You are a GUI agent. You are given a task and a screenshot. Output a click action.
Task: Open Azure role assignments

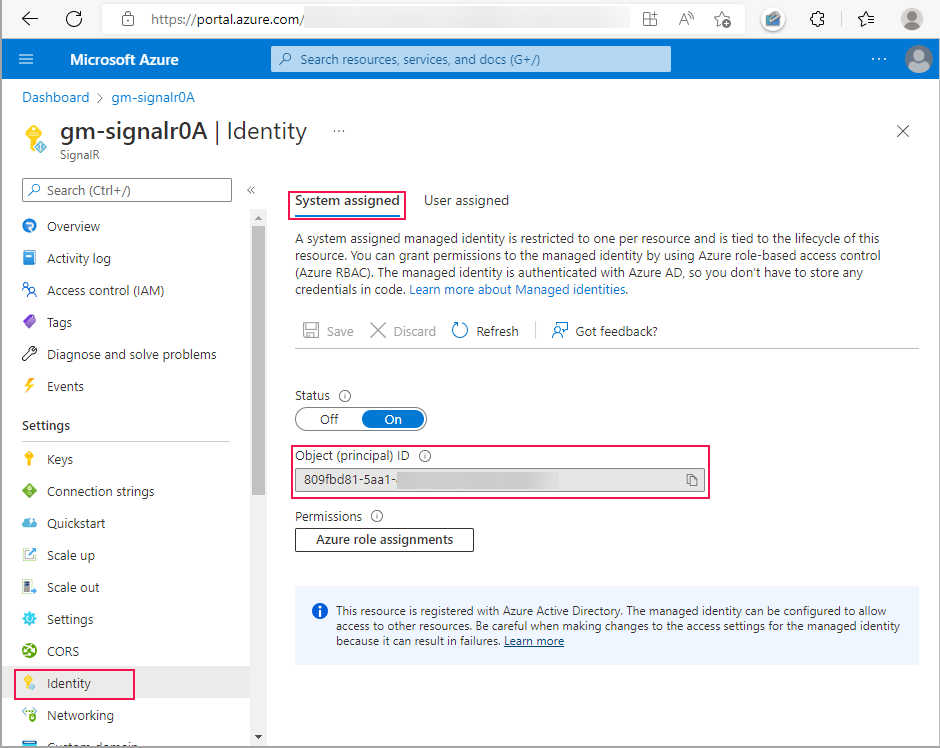pos(384,539)
